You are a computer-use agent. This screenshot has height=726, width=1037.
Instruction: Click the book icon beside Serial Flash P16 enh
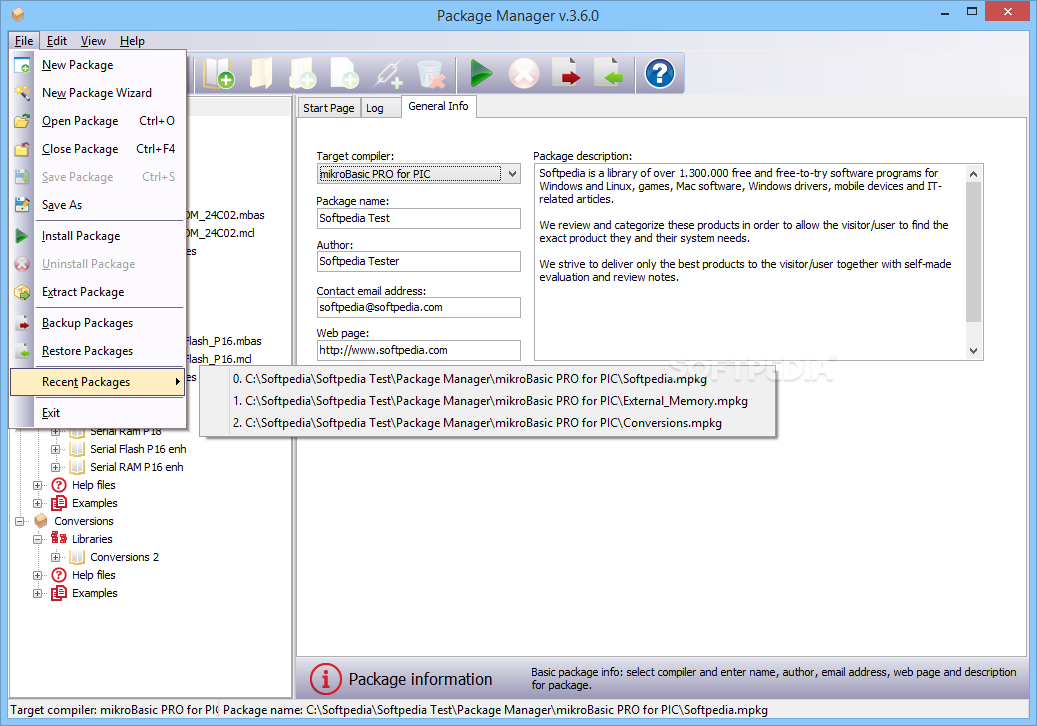(x=77, y=449)
